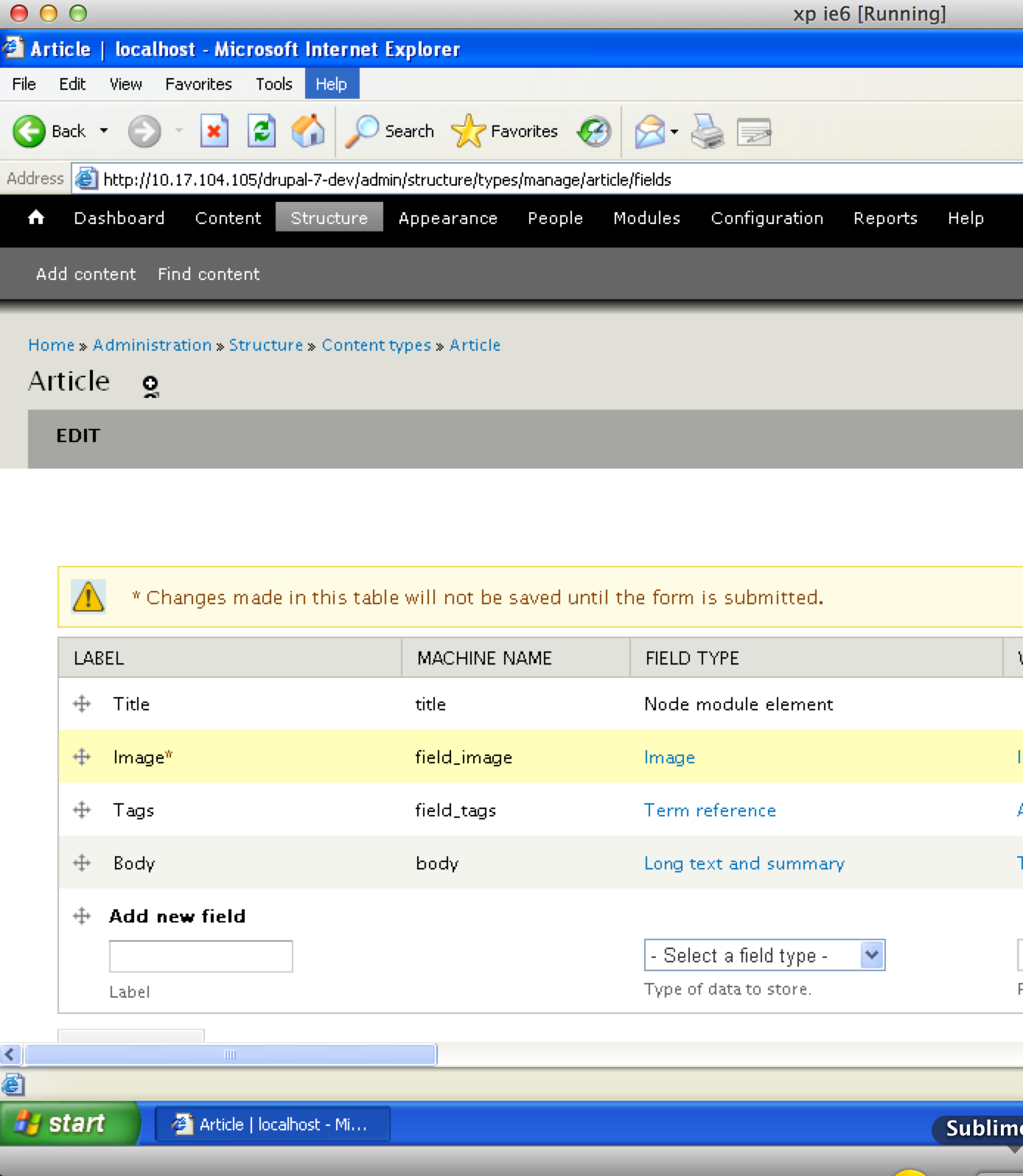Image resolution: width=1023 pixels, height=1176 pixels.
Task: Click the Windows start button
Action: click(69, 1124)
